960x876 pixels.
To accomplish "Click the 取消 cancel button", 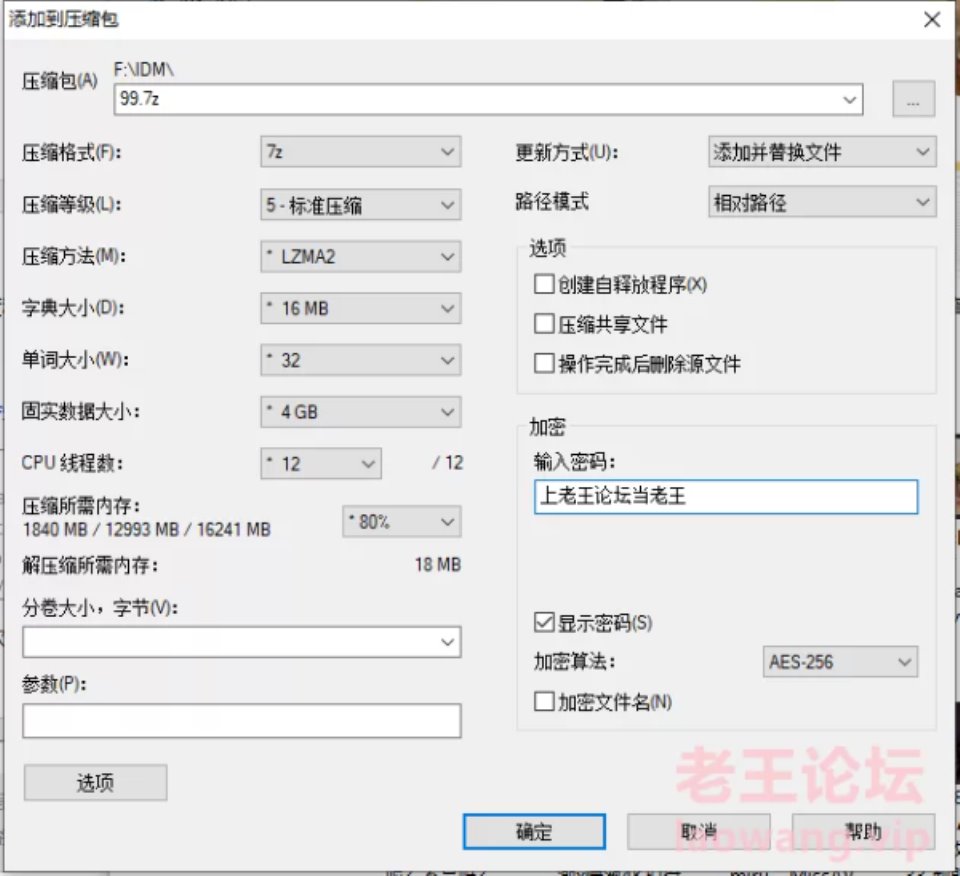I will pos(699,831).
